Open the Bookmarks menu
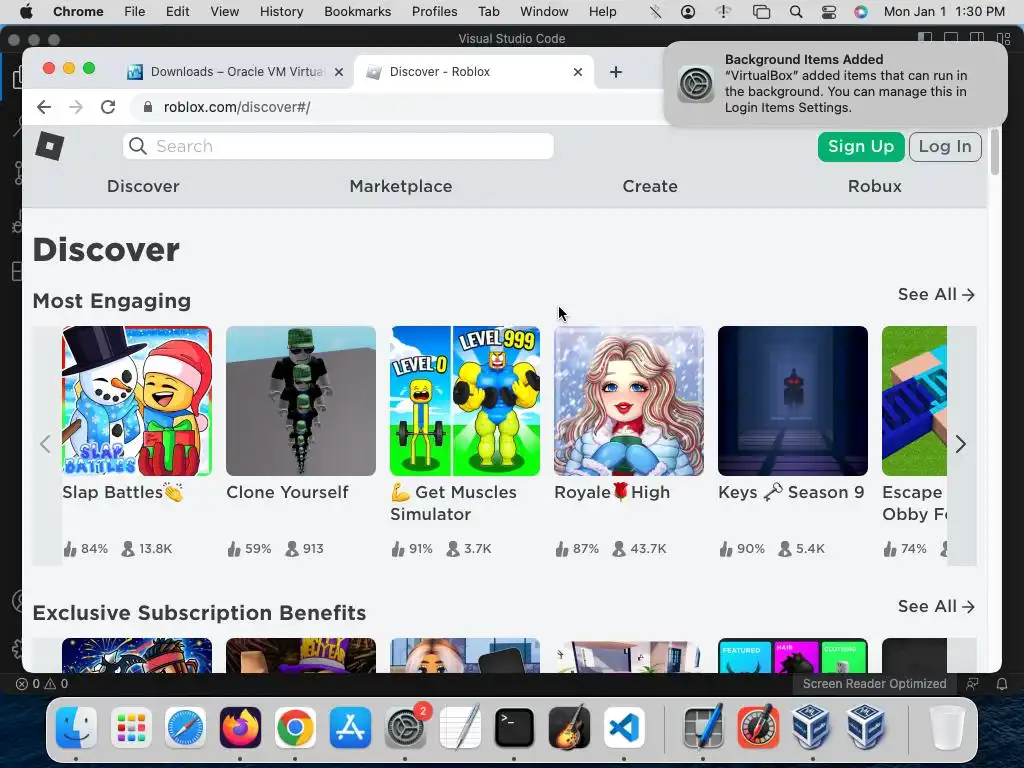 point(357,12)
